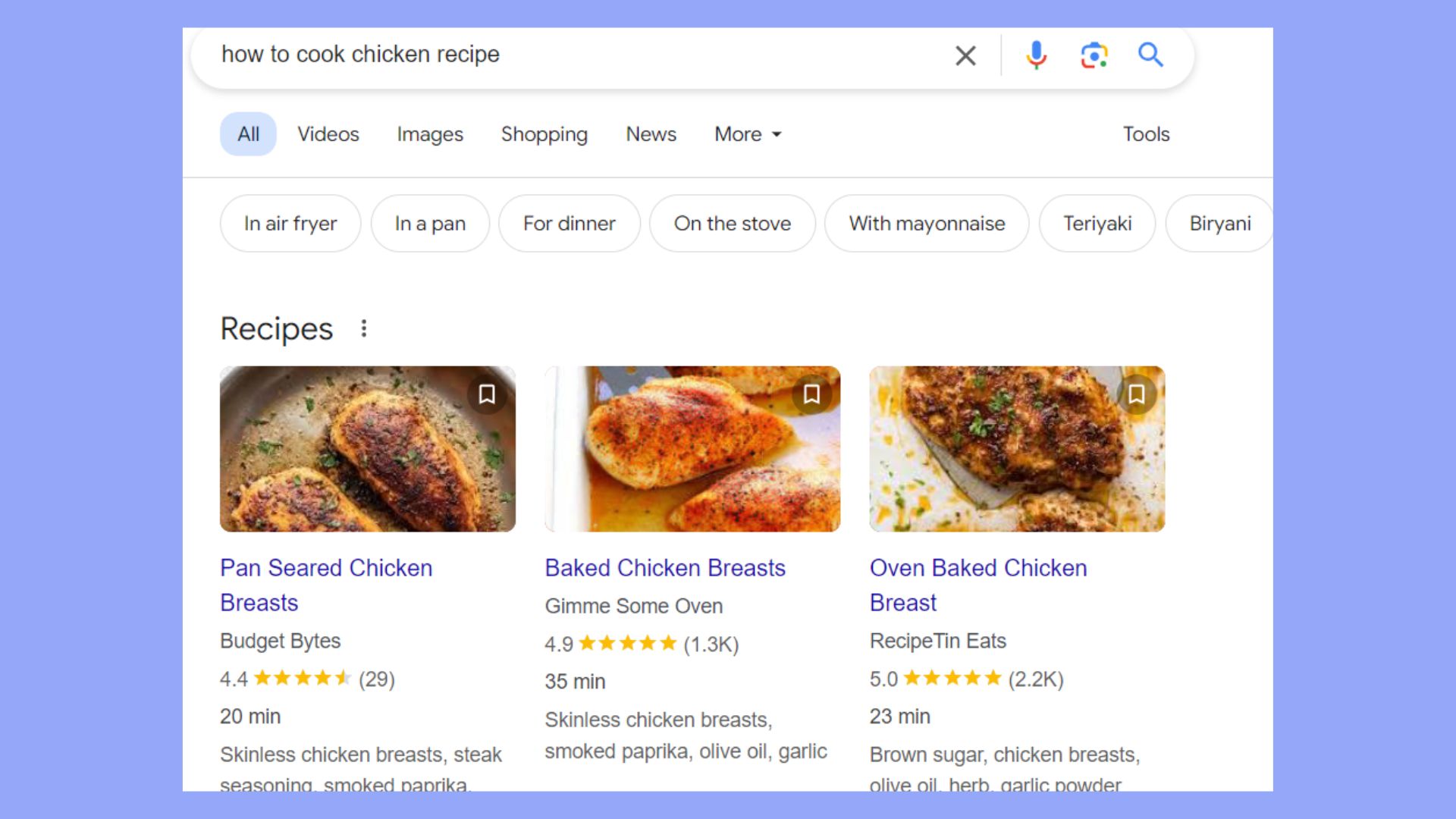Screen dimensions: 1456x819
Task: Enable the 'In air fryer' filter chip
Action: (290, 223)
